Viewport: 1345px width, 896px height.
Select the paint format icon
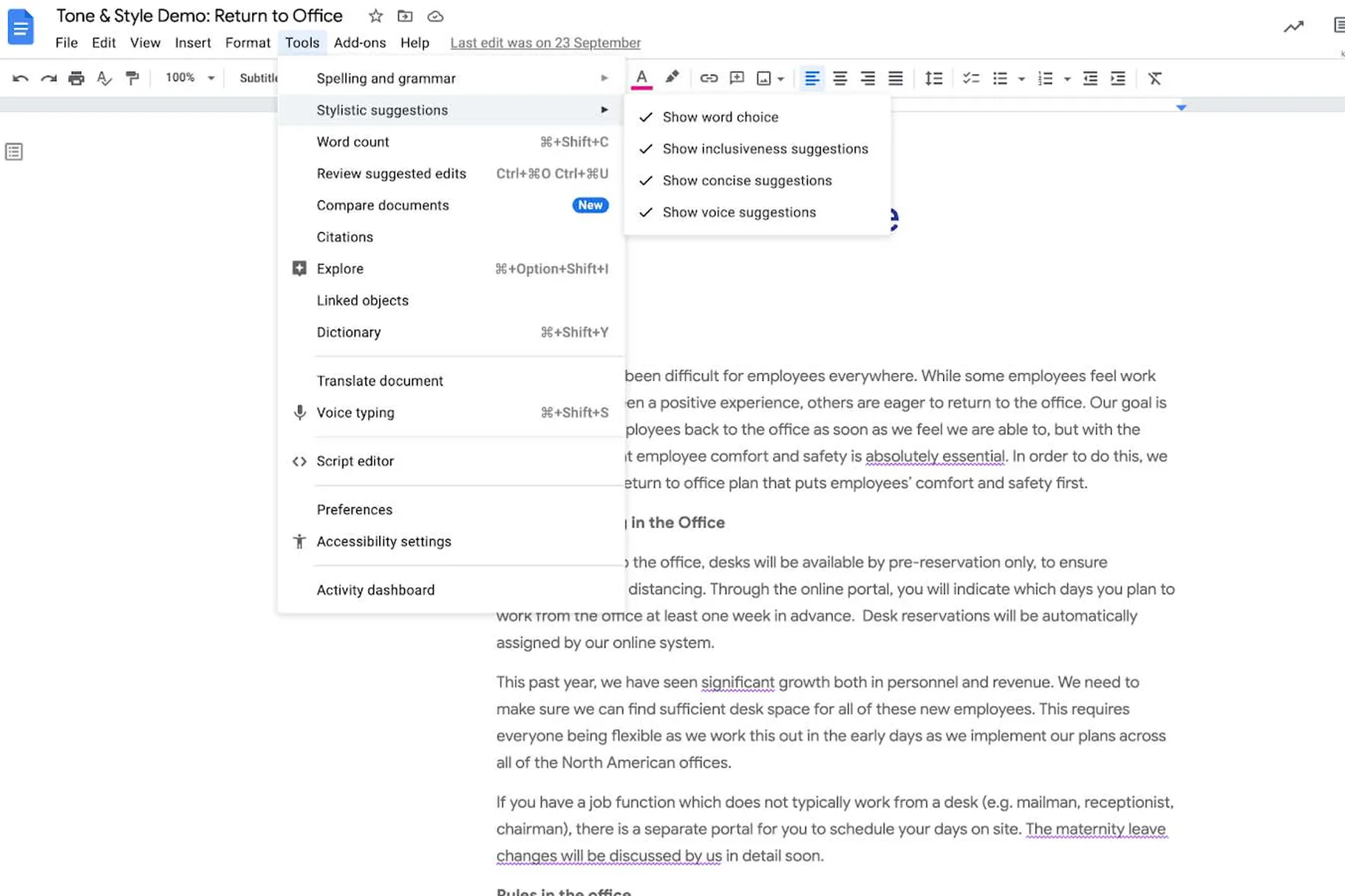click(132, 78)
